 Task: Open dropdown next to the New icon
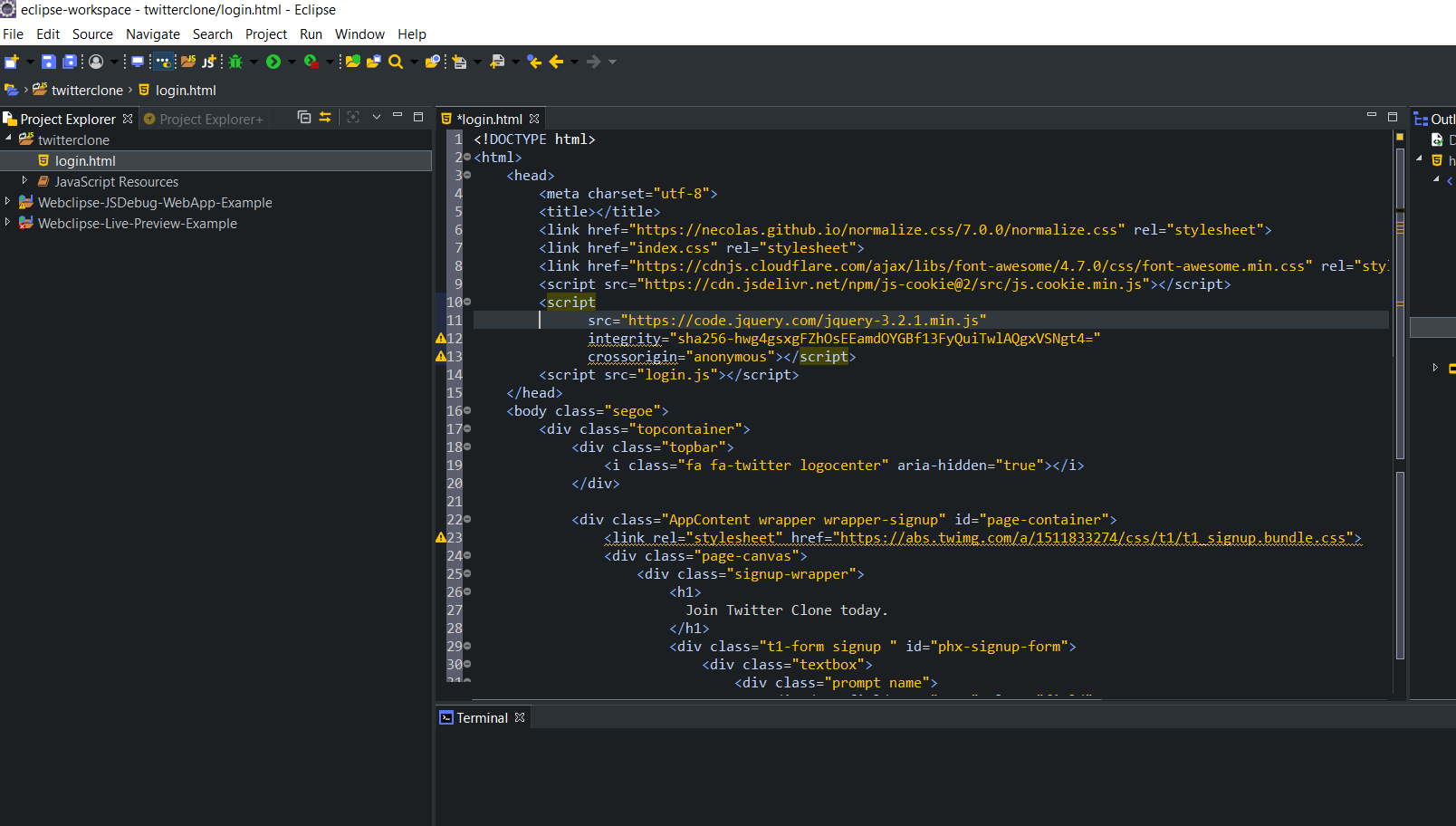click(30, 62)
